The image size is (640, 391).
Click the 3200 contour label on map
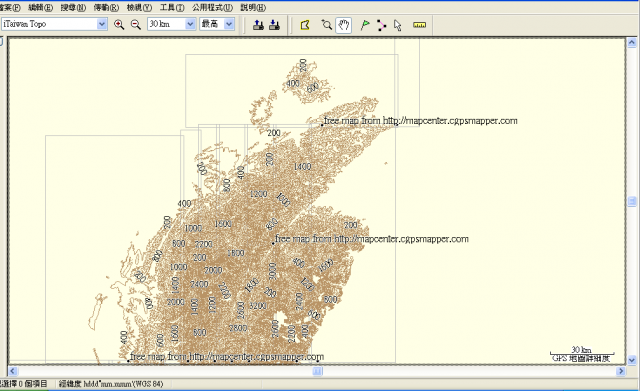(258, 305)
